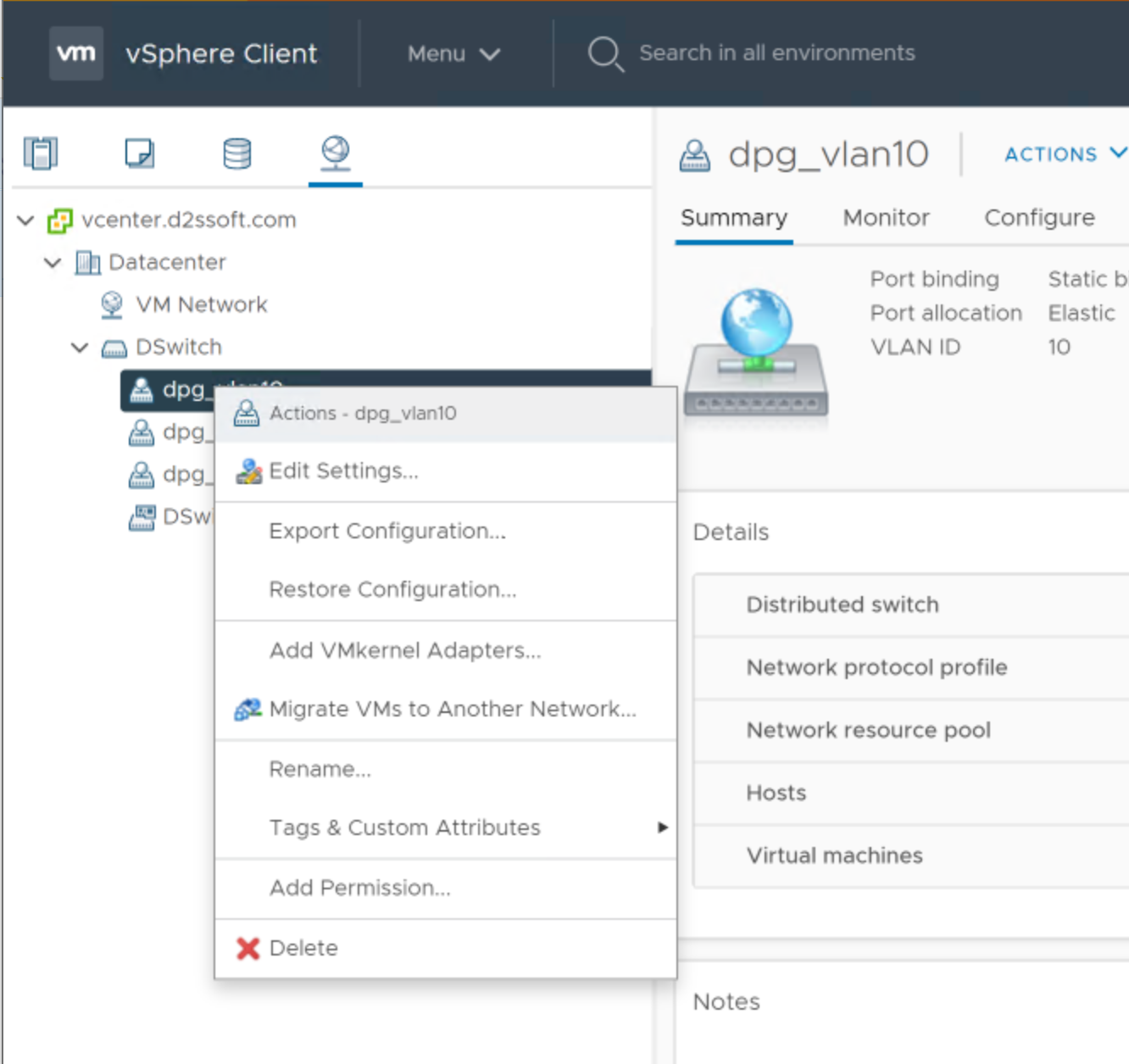Click the Migrate VMs network icon
Screen dimensions: 1129x1064
[247, 710]
